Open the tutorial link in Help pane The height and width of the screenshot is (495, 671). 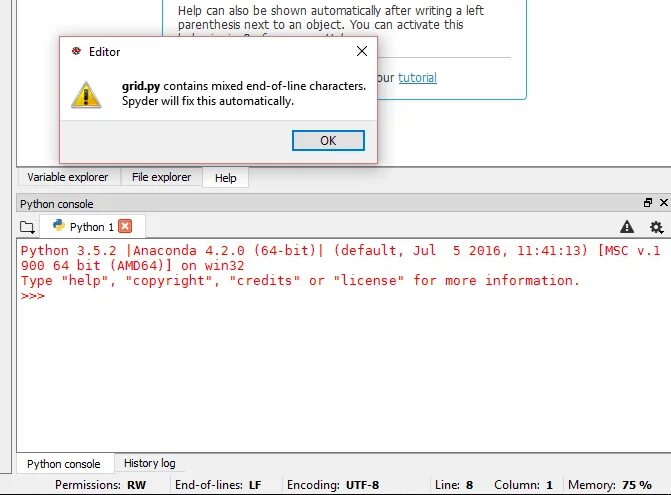click(x=417, y=78)
